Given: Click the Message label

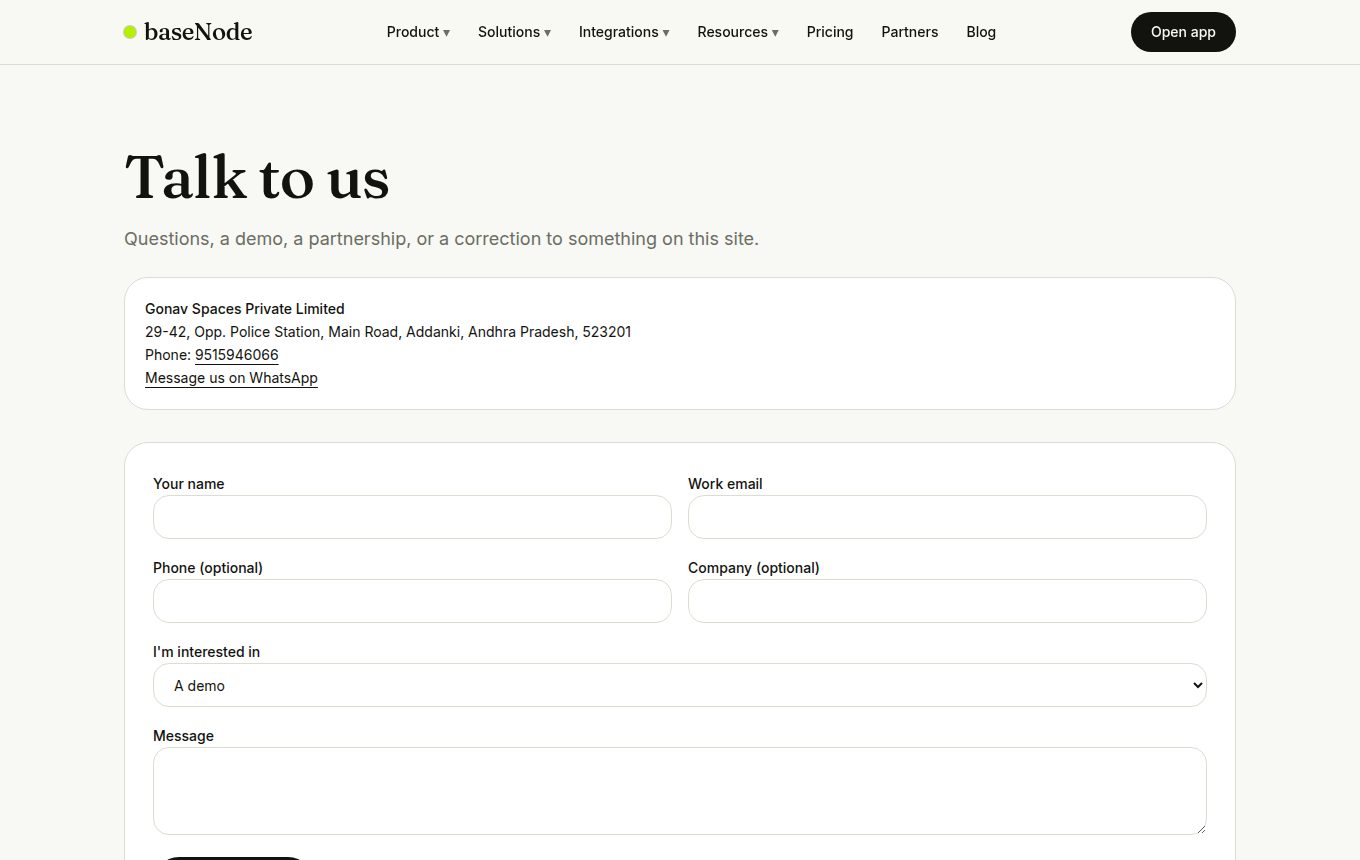Looking at the screenshot, I should point(183,736).
